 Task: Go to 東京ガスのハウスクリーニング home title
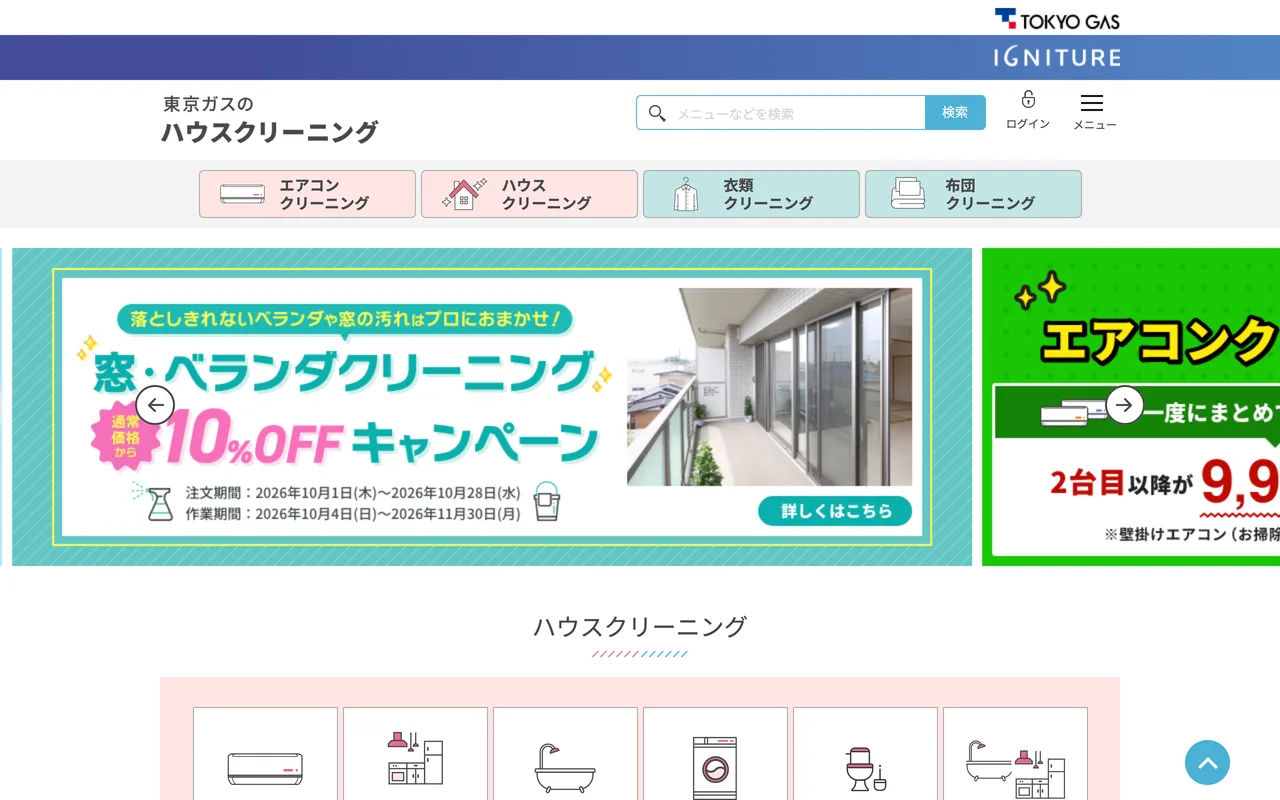tap(270, 119)
